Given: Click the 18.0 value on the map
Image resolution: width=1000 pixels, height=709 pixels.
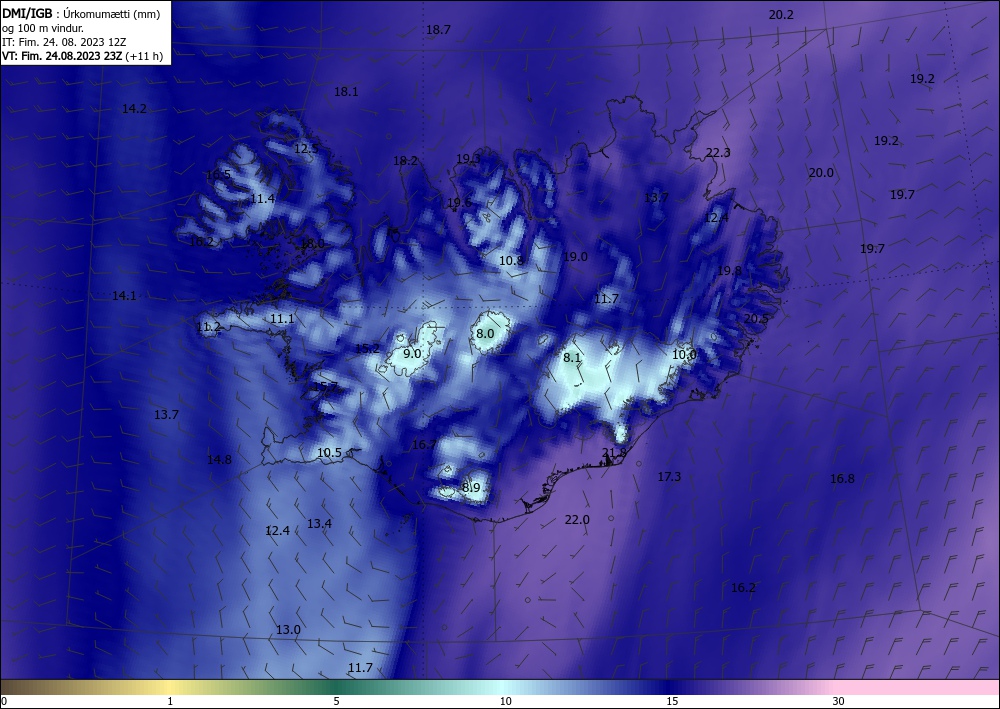Looking at the screenshot, I should point(312,243).
